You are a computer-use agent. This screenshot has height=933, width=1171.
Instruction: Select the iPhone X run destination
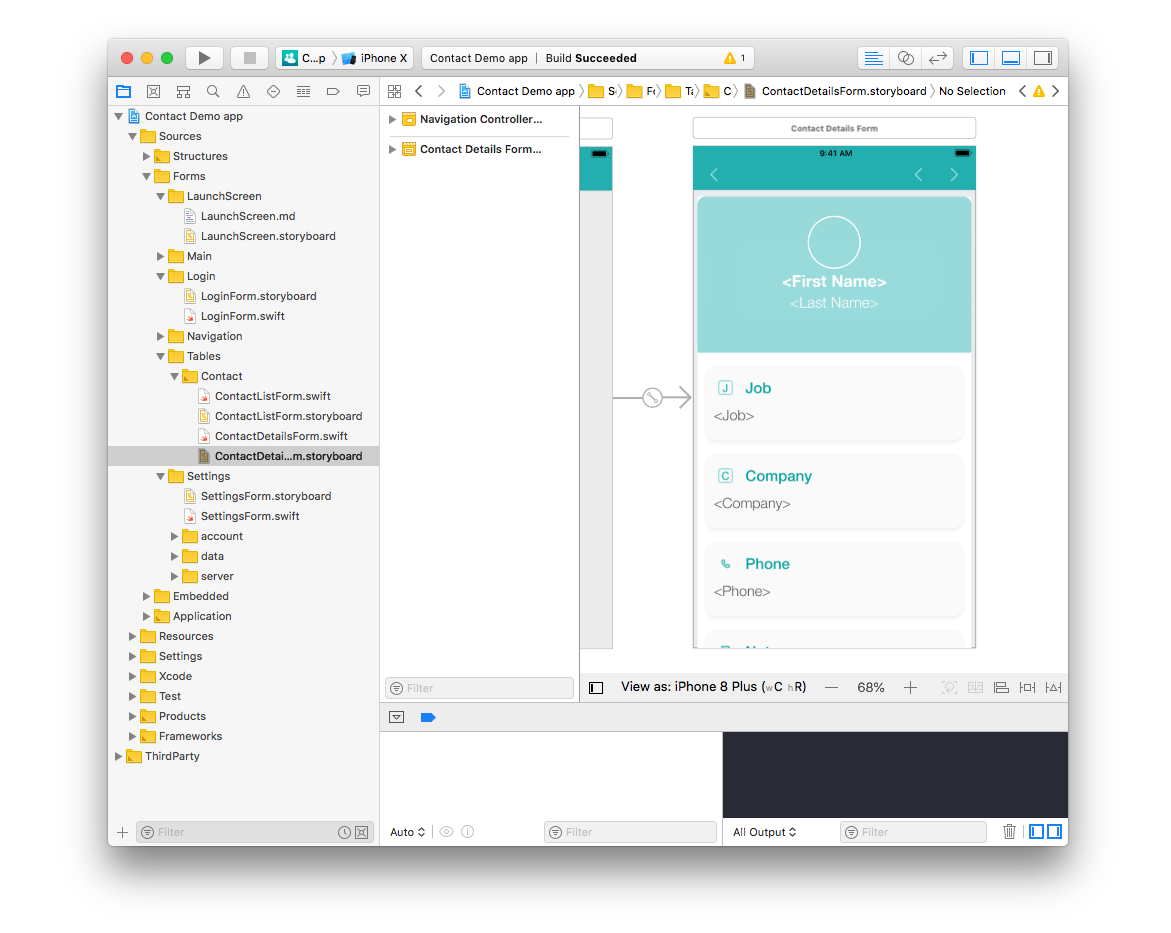[375, 58]
